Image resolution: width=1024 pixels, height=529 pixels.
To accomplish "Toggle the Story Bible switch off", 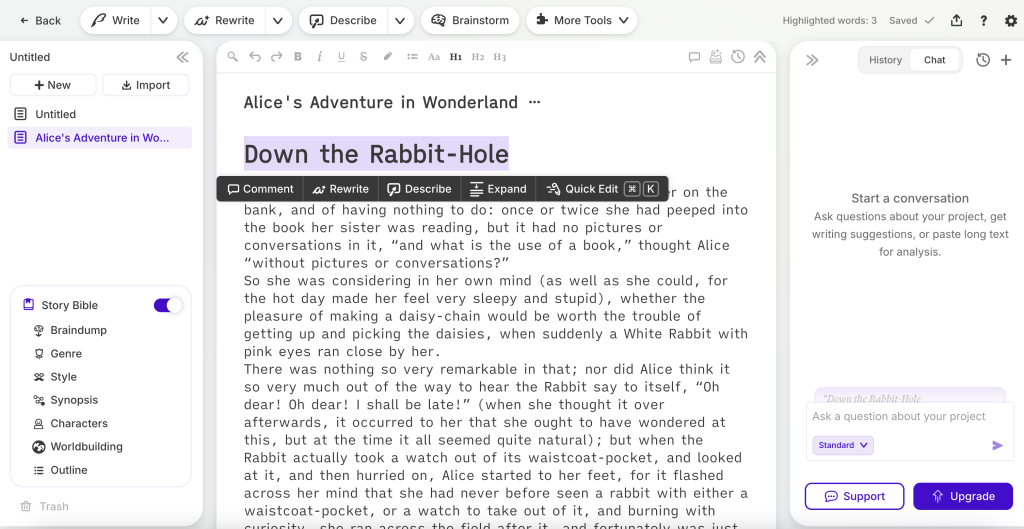I will pos(168,305).
